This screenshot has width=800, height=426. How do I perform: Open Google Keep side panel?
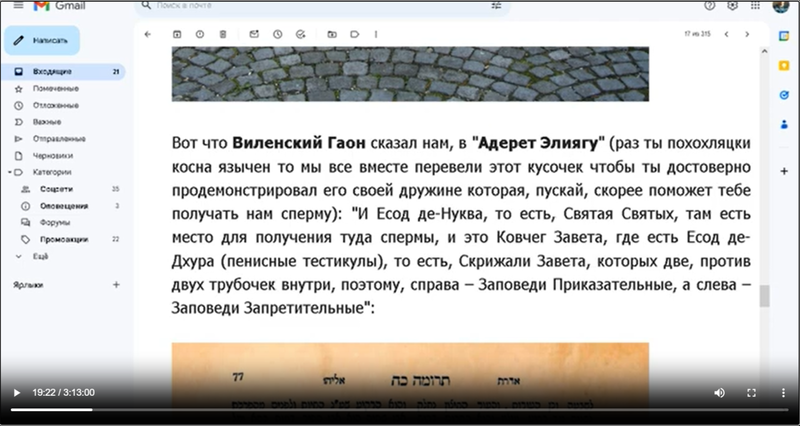point(784,66)
